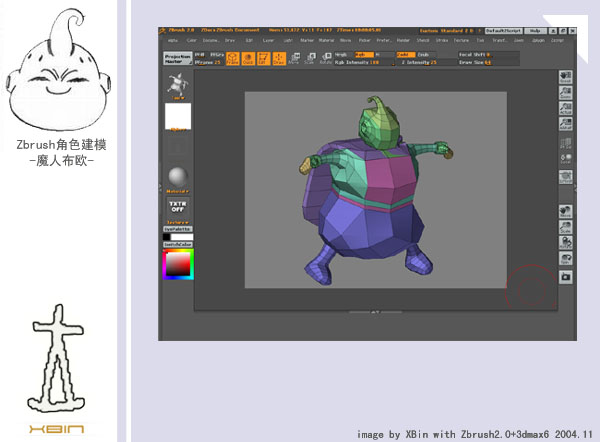600x442 pixels.
Task: Open the Stencil menu
Action: pos(423,41)
